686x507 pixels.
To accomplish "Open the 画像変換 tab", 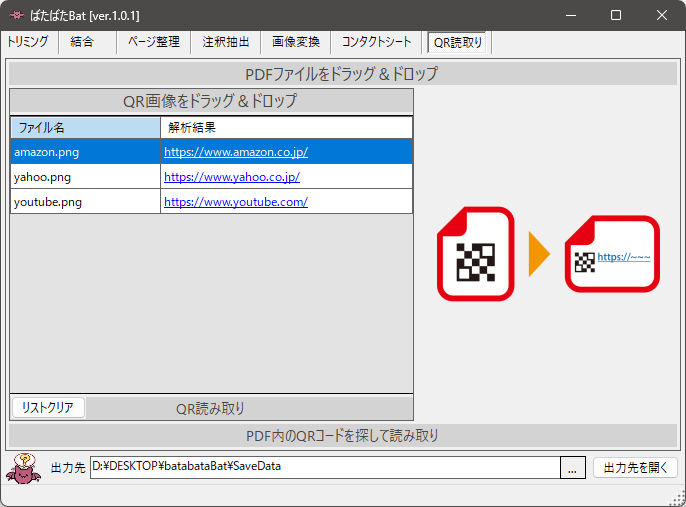I will [x=296, y=42].
